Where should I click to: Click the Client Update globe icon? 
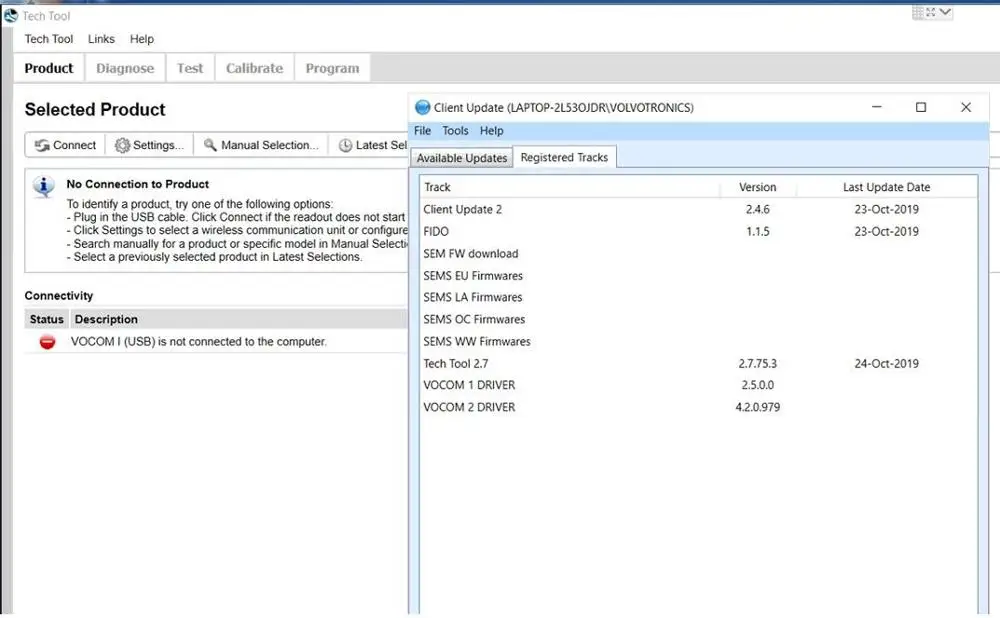422,108
